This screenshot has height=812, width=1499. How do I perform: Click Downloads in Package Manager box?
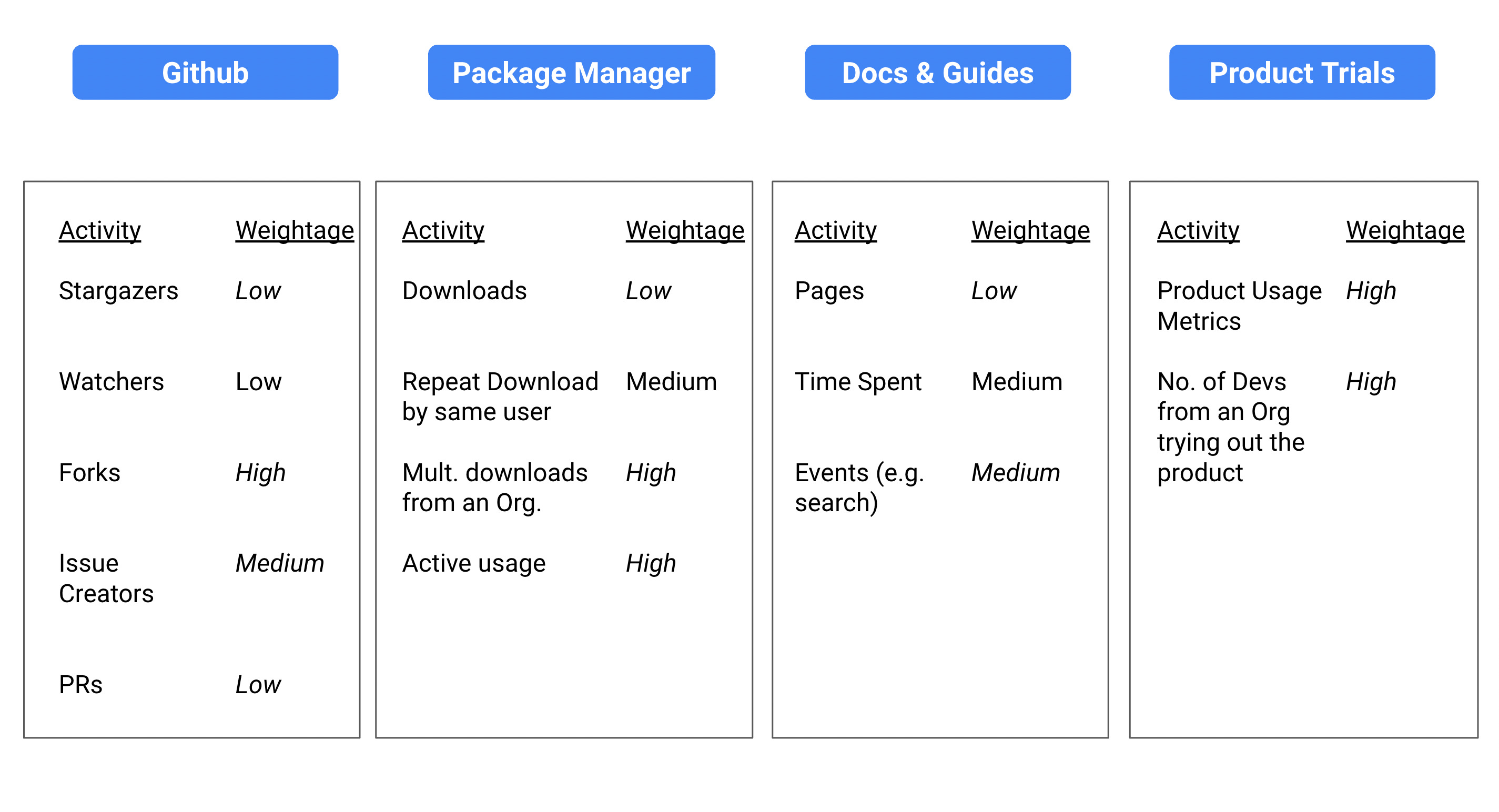click(464, 291)
